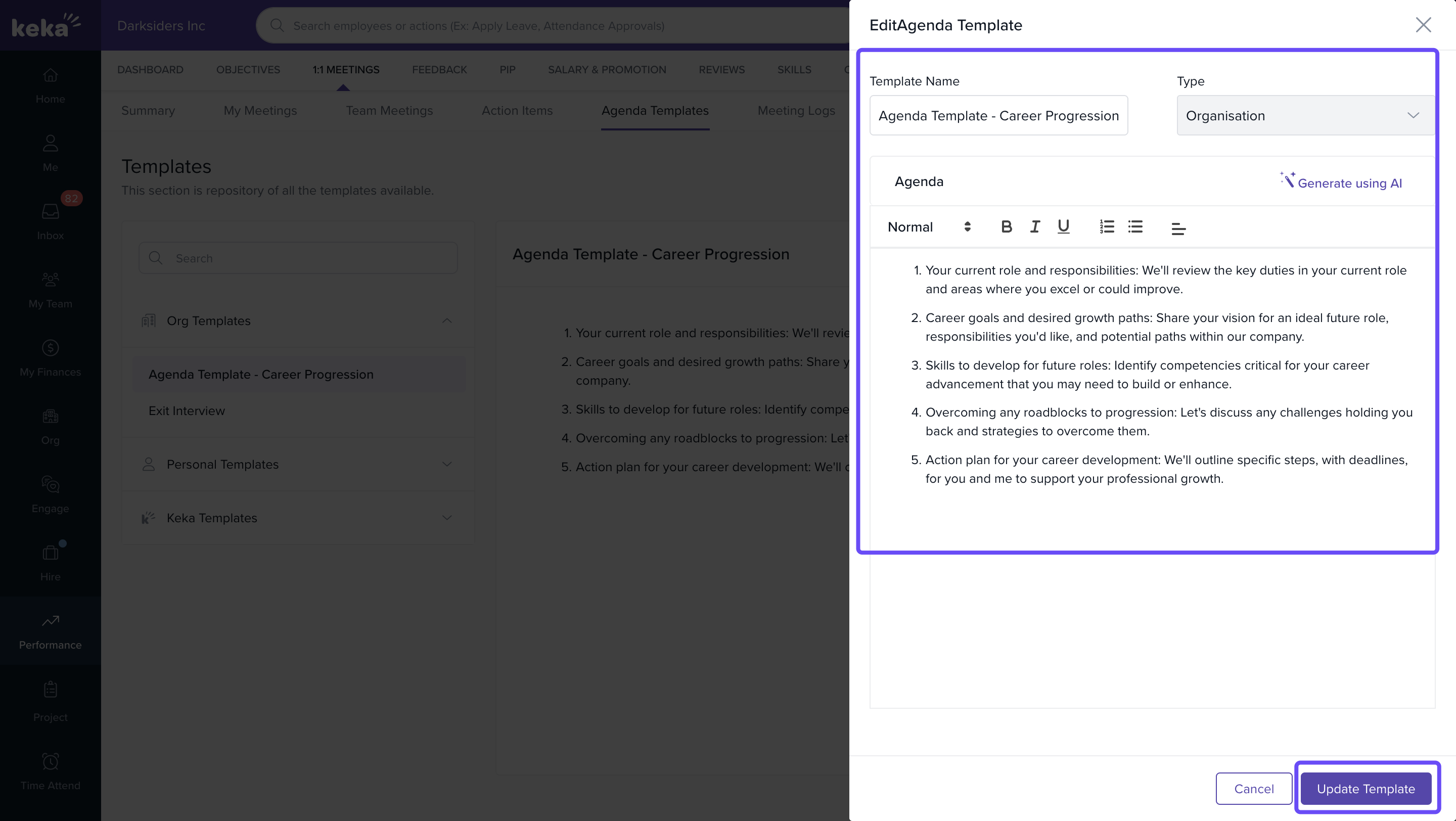This screenshot has height=821, width=1456.
Task: Open the OBJECTIVES menu tab
Action: pos(248,69)
